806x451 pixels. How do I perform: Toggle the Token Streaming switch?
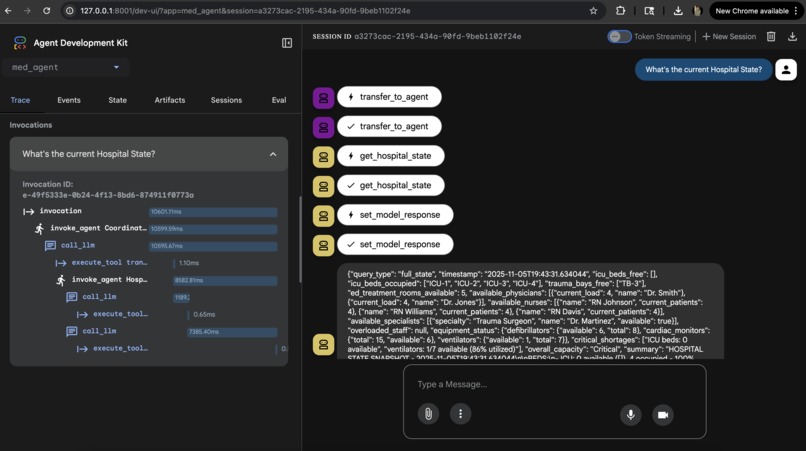pyautogui.click(x=619, y=37)
